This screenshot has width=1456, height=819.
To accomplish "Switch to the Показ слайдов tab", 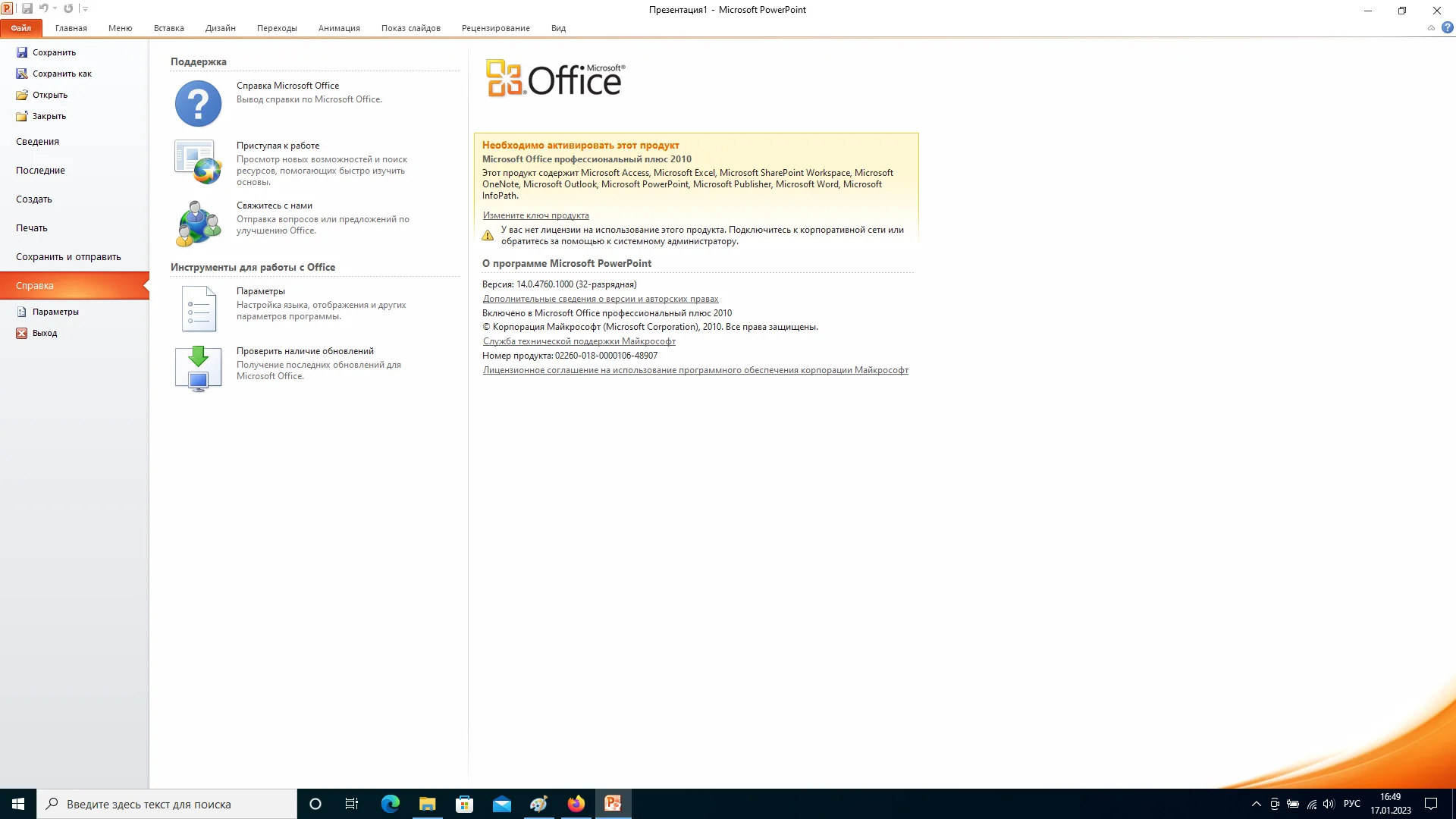I will pyautogui.click(x=411, y=28).
